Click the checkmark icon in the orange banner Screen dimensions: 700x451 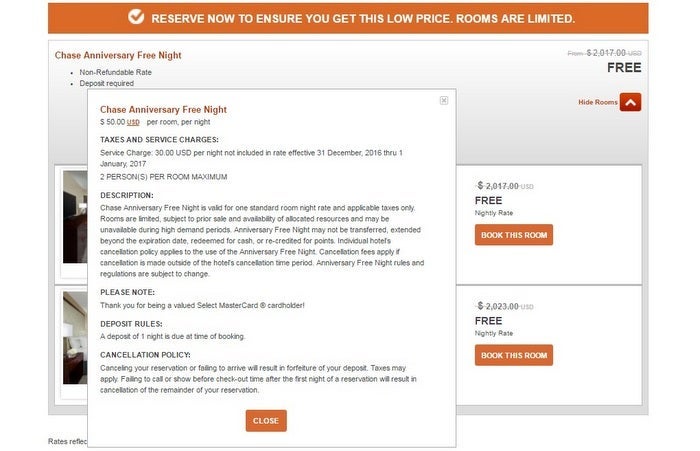137,18
